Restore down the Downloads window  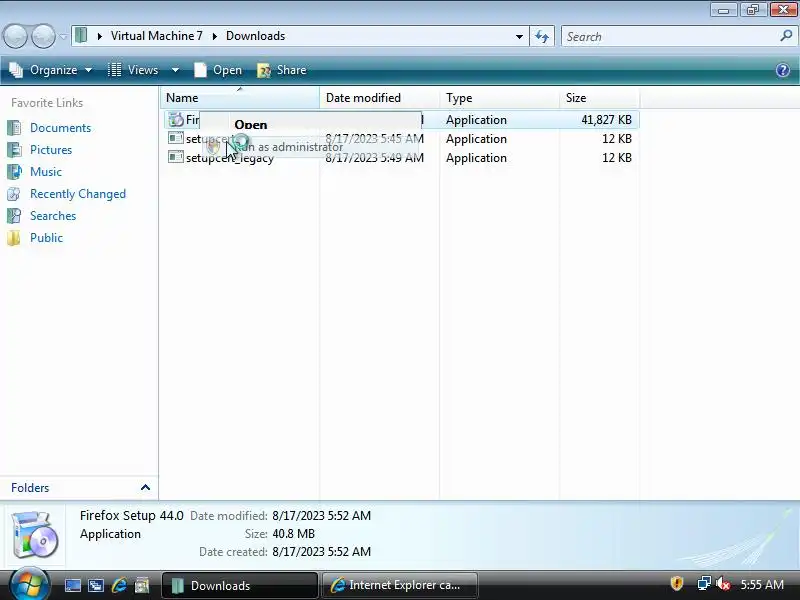753,10
